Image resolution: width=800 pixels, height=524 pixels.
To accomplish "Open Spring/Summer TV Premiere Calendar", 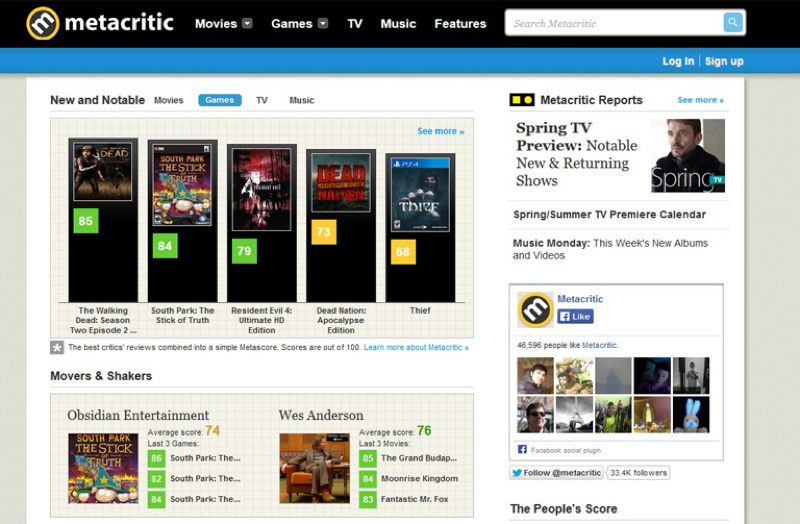I will pos(610,215).
